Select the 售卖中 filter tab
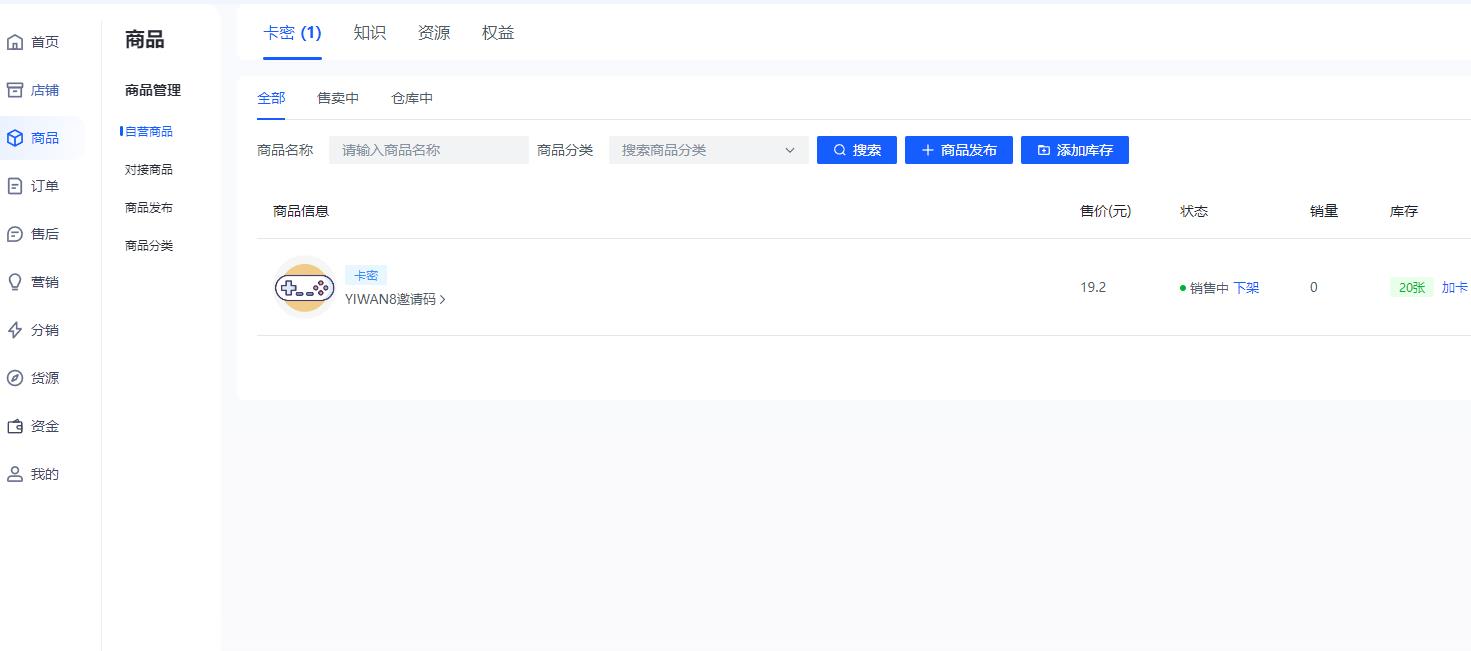1471x651 pixels. click(338, 97)
